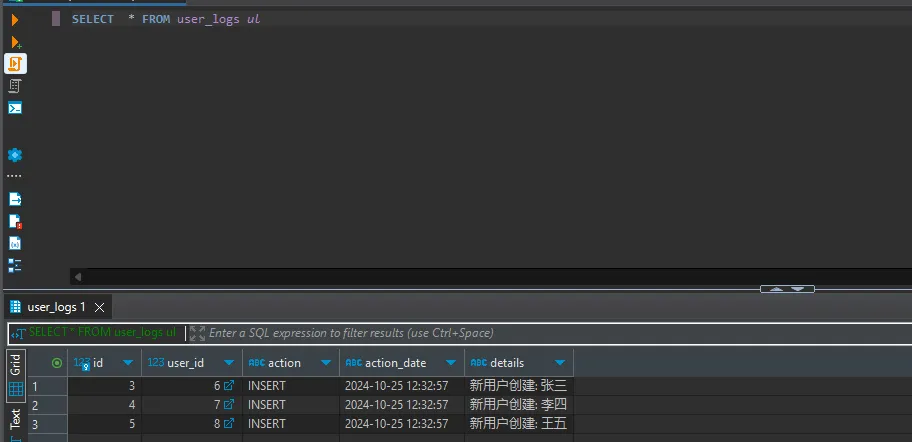Select the id cell with value 4
The image size is (912, 442).
(x=105, y=405)
